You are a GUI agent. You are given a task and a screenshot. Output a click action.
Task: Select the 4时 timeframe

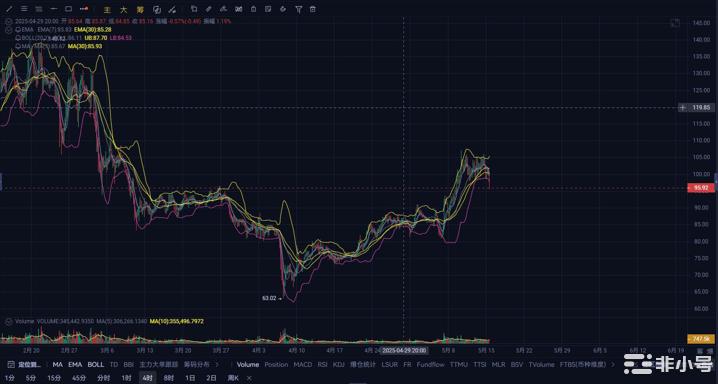point(147,378)
